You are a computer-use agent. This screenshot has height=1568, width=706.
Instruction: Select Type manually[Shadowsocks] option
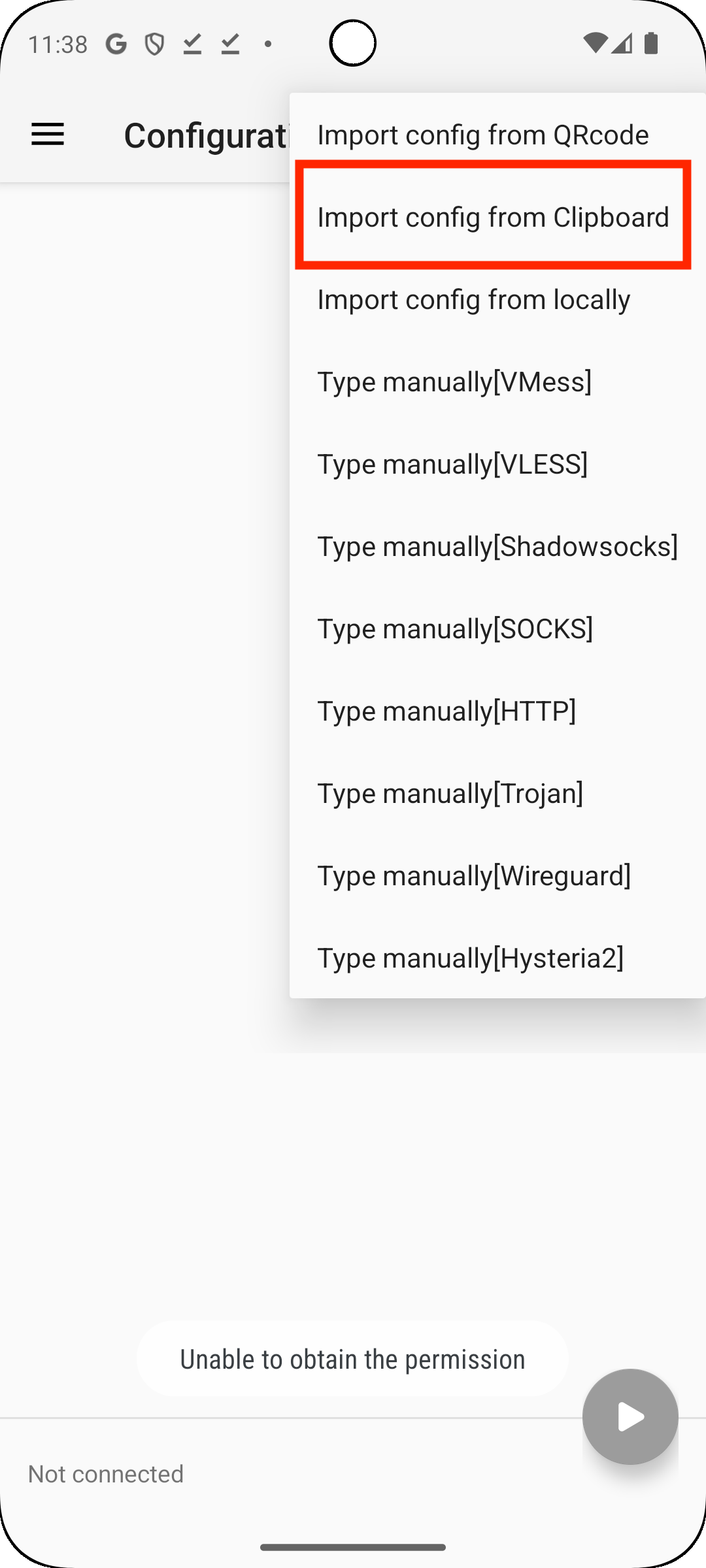tap(497, 546)
